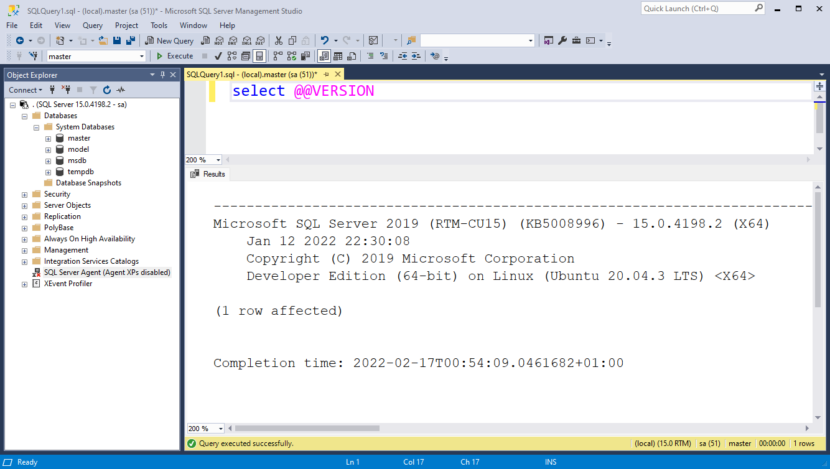The height and width of the screenshot is (469, 830).
Task: Click the New Query button
Action: coord(169,40)
